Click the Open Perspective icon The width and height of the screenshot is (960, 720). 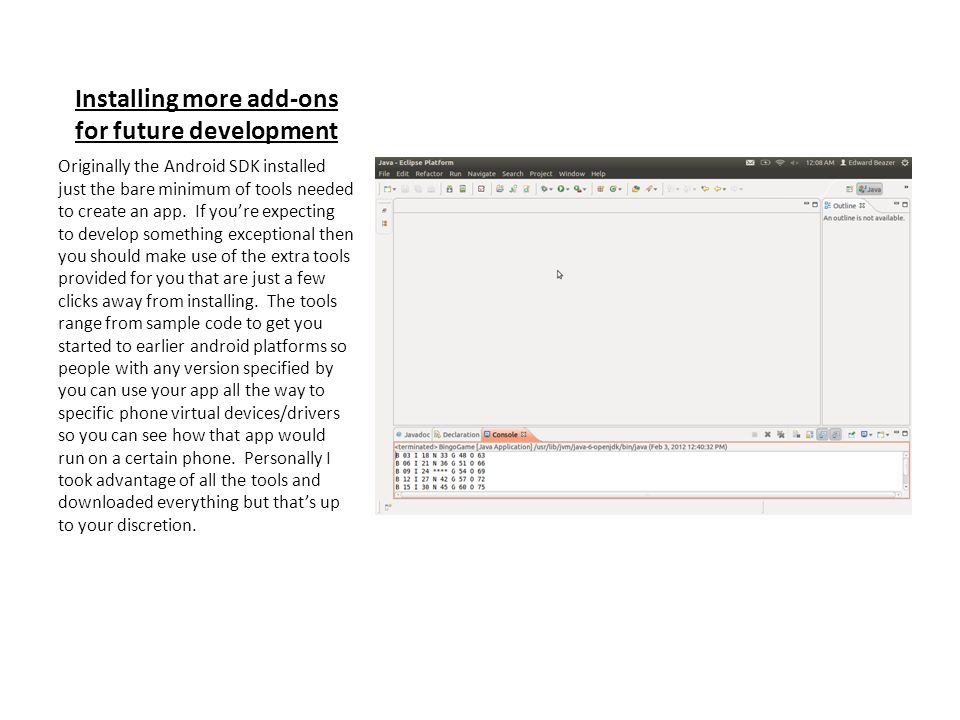point(849,189)
